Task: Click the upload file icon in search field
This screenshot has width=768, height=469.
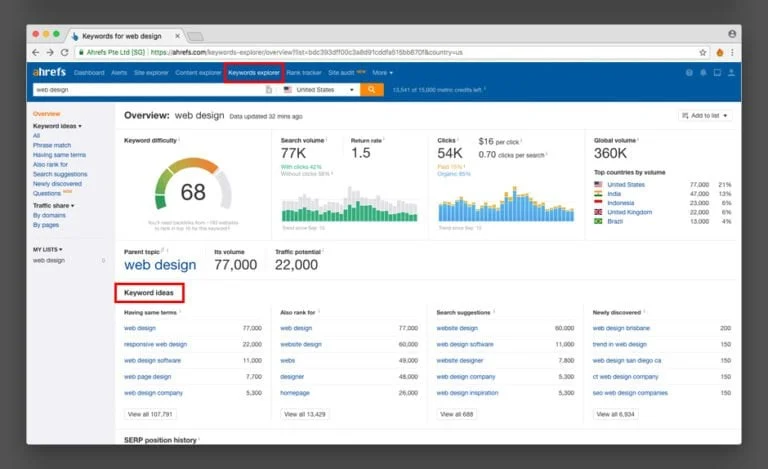Action: click(x=268, y=90)
